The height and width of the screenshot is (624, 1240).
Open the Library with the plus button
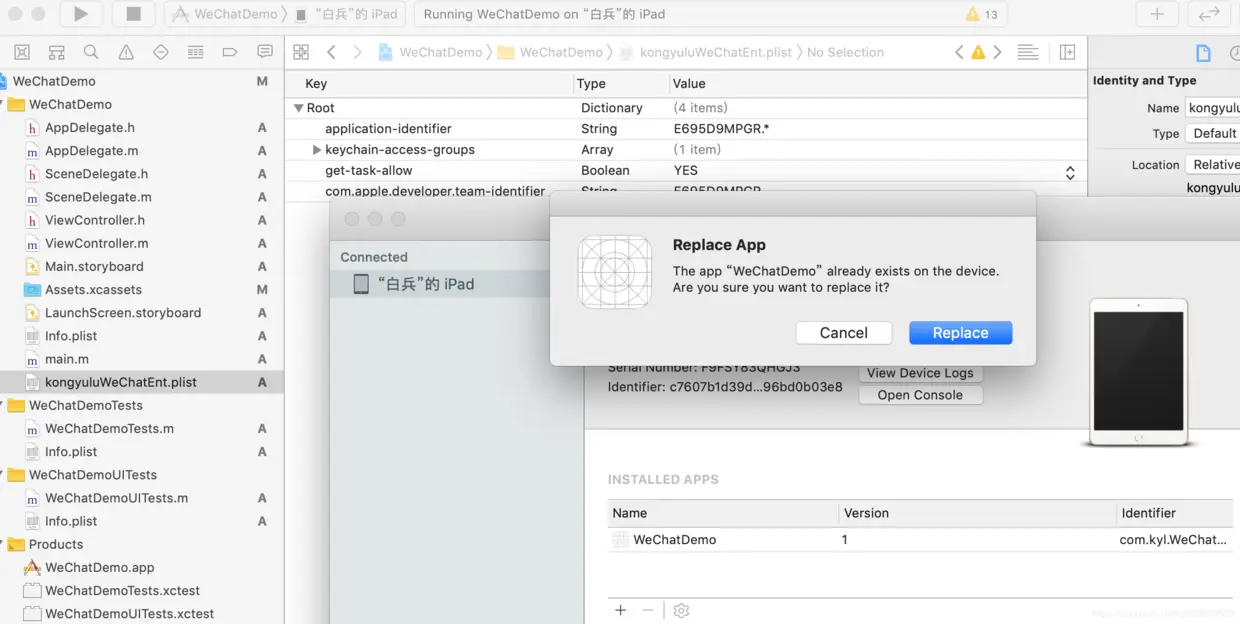tap(1157, 14)
